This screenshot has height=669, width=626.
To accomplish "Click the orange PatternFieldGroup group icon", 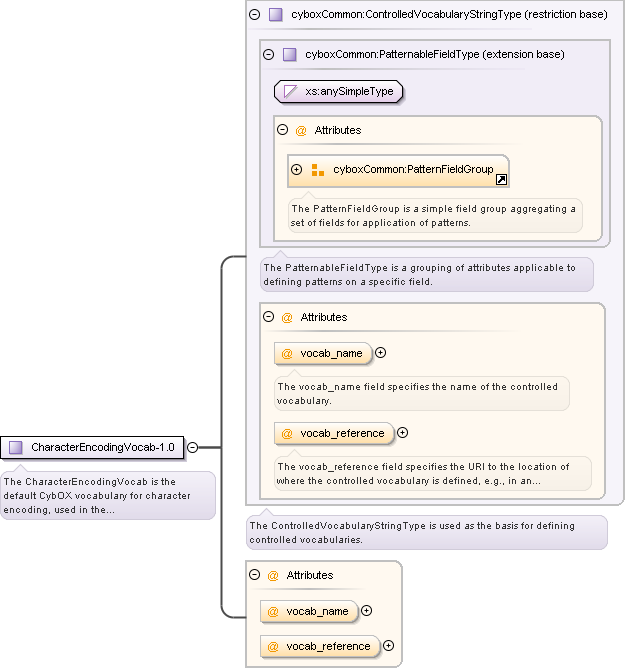I will pos(317,170).
